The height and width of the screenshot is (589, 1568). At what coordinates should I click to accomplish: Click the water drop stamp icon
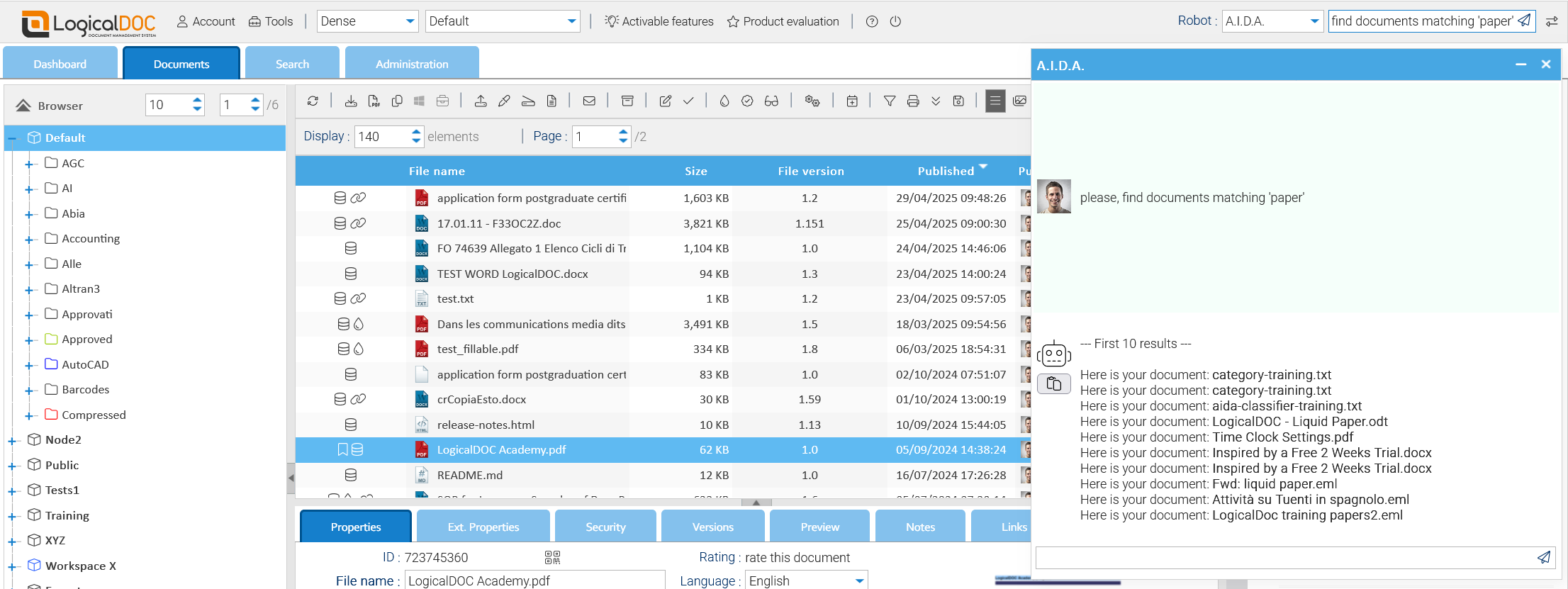(x=724, y=101)
